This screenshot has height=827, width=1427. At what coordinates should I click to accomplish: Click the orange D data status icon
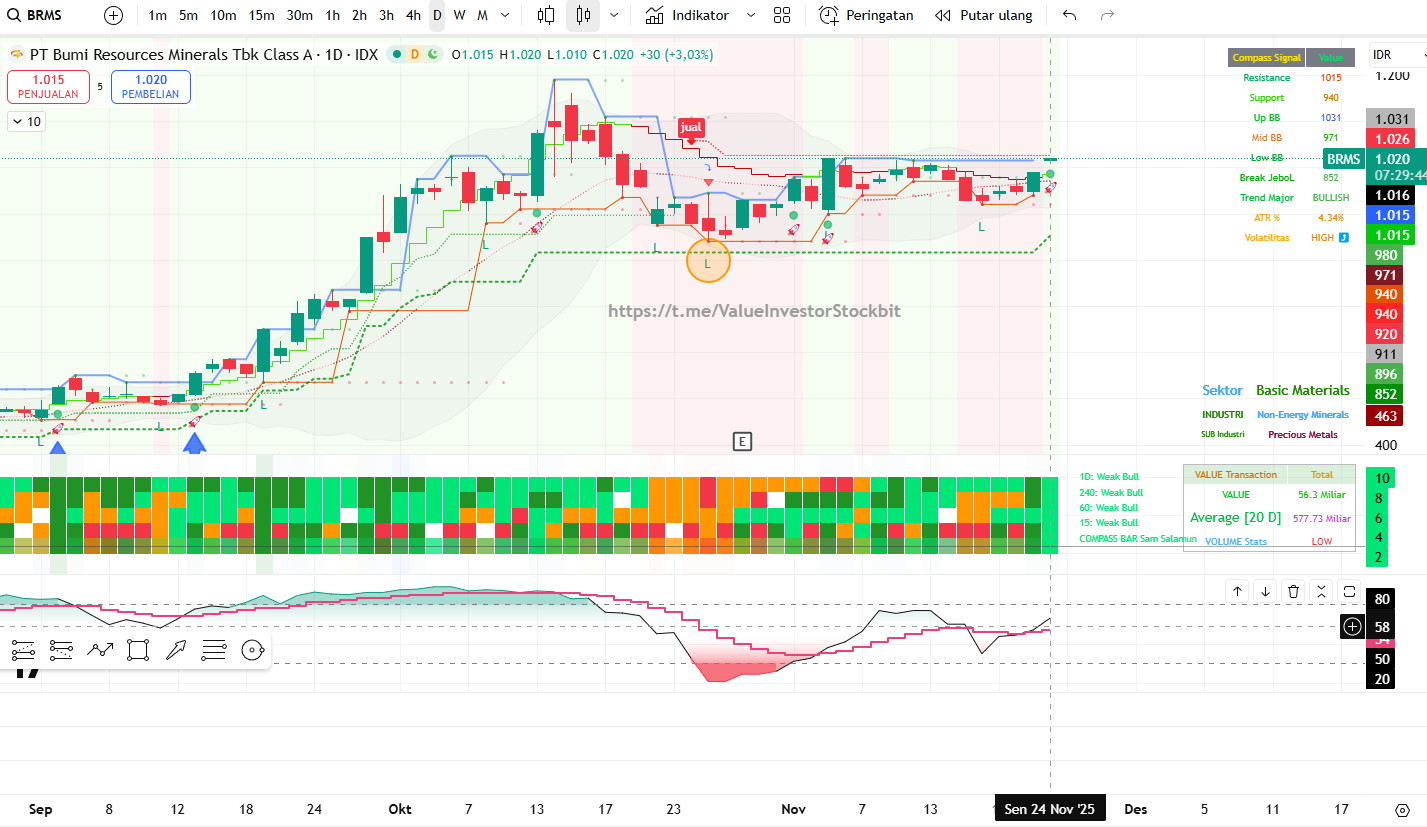click(414, 54)
